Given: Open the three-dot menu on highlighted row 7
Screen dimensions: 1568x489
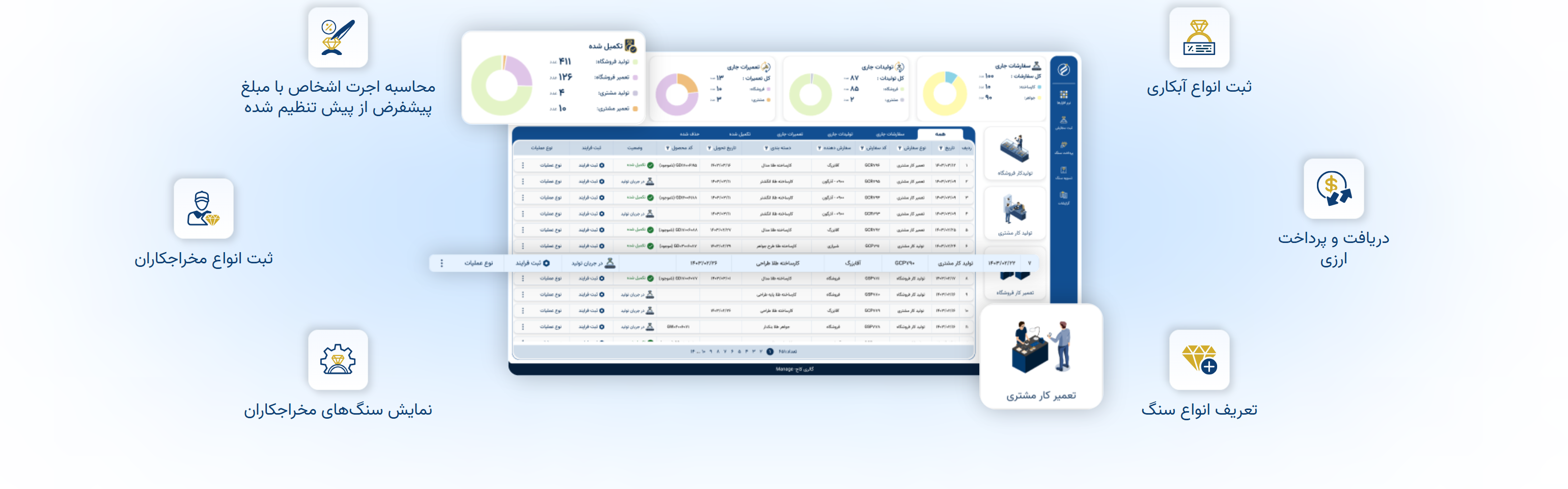Looking at the screenshot, I should point(442,263).
